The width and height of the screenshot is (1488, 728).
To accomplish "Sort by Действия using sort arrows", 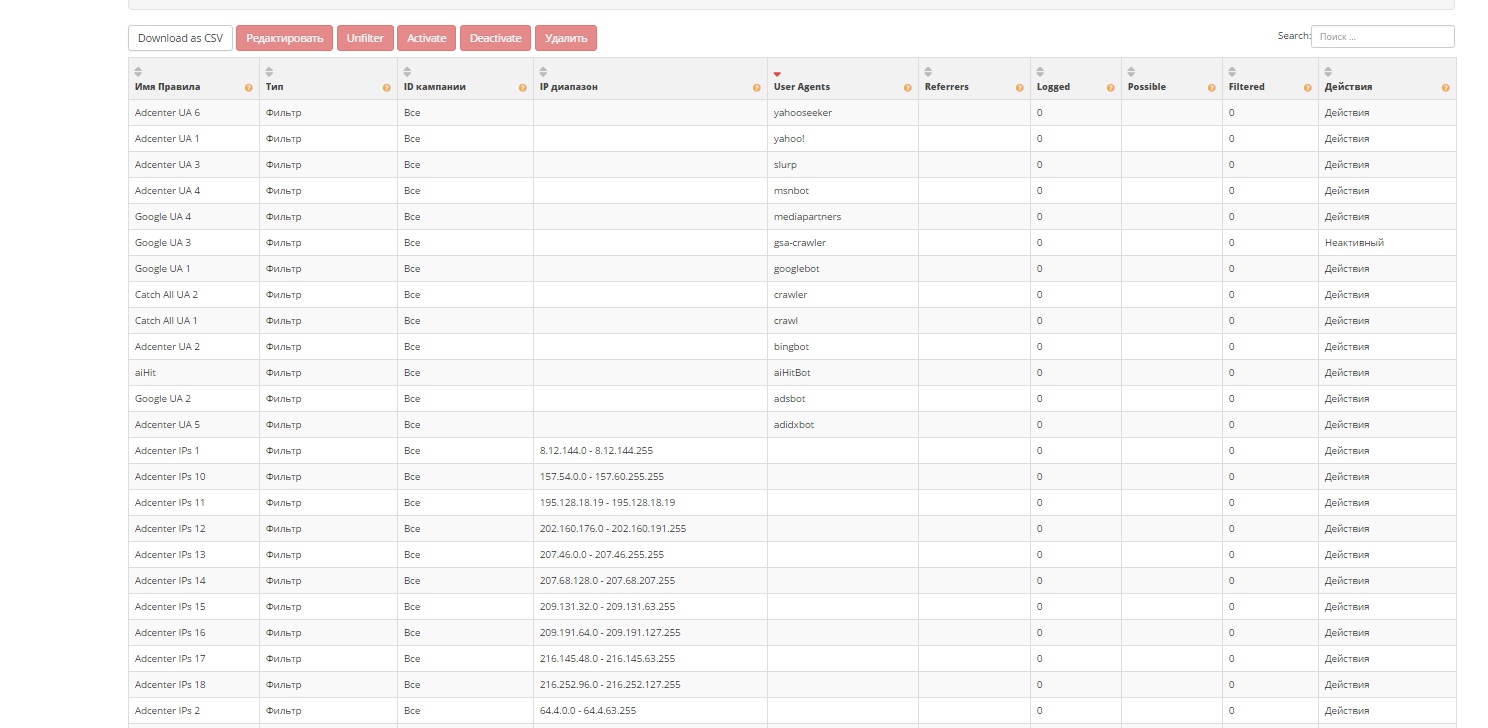I will [1328, 71].
